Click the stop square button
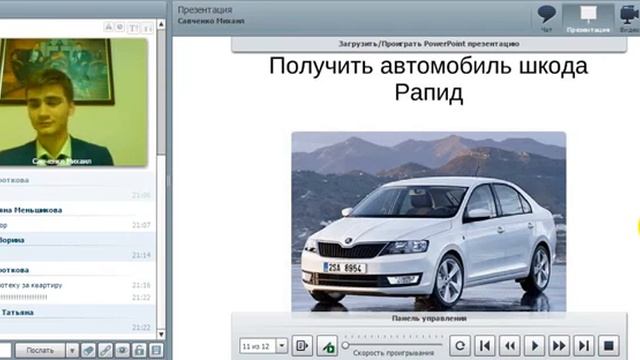Screen dimensions: 640x360 tap(609, 346)
